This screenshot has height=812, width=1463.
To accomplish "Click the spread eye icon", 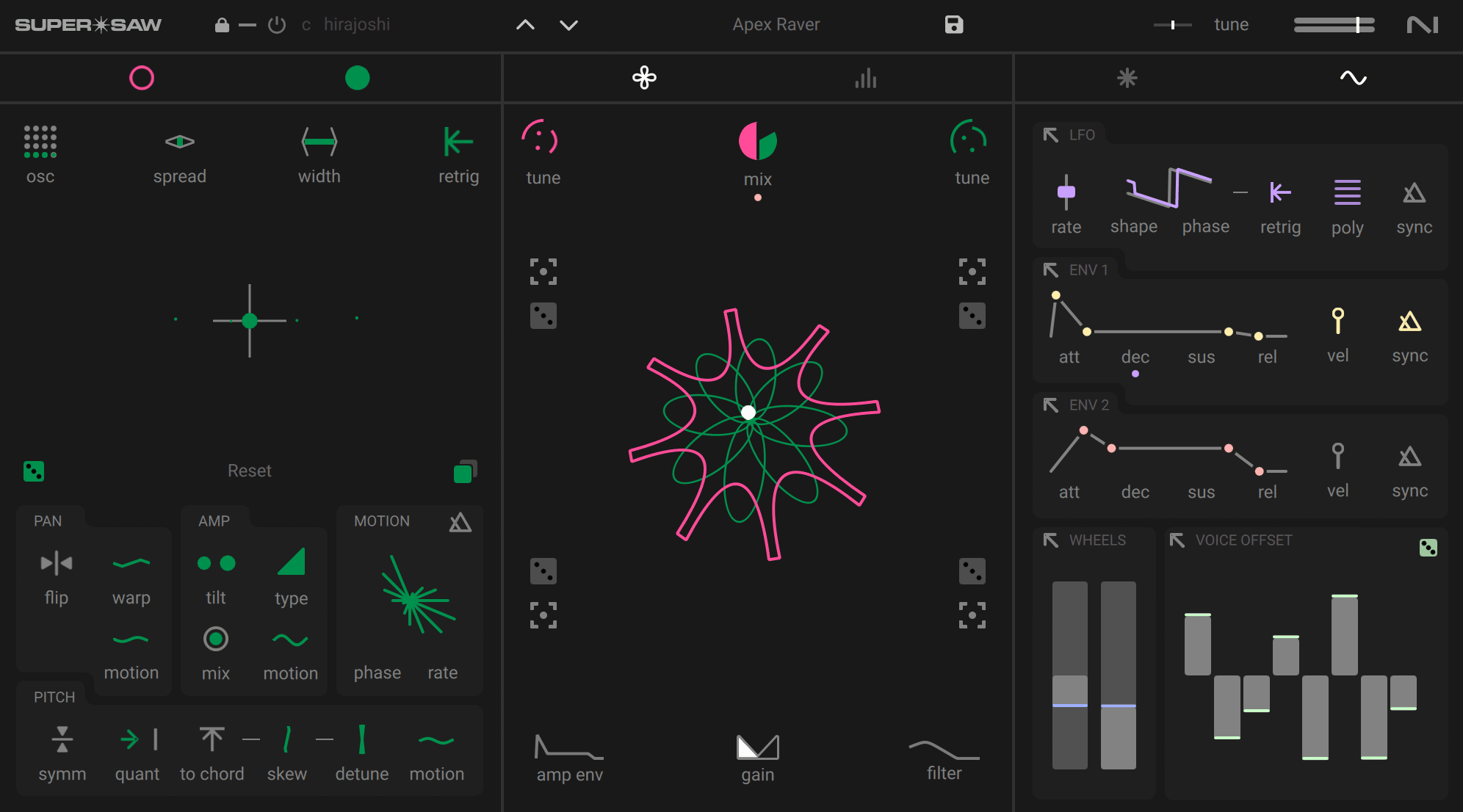I will pos(180,142).
